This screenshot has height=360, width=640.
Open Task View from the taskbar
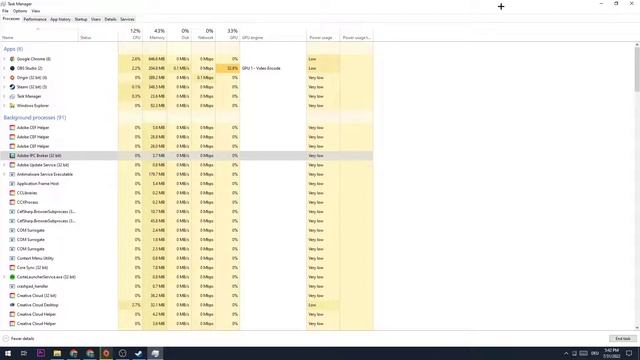click(x=24, y=353)
